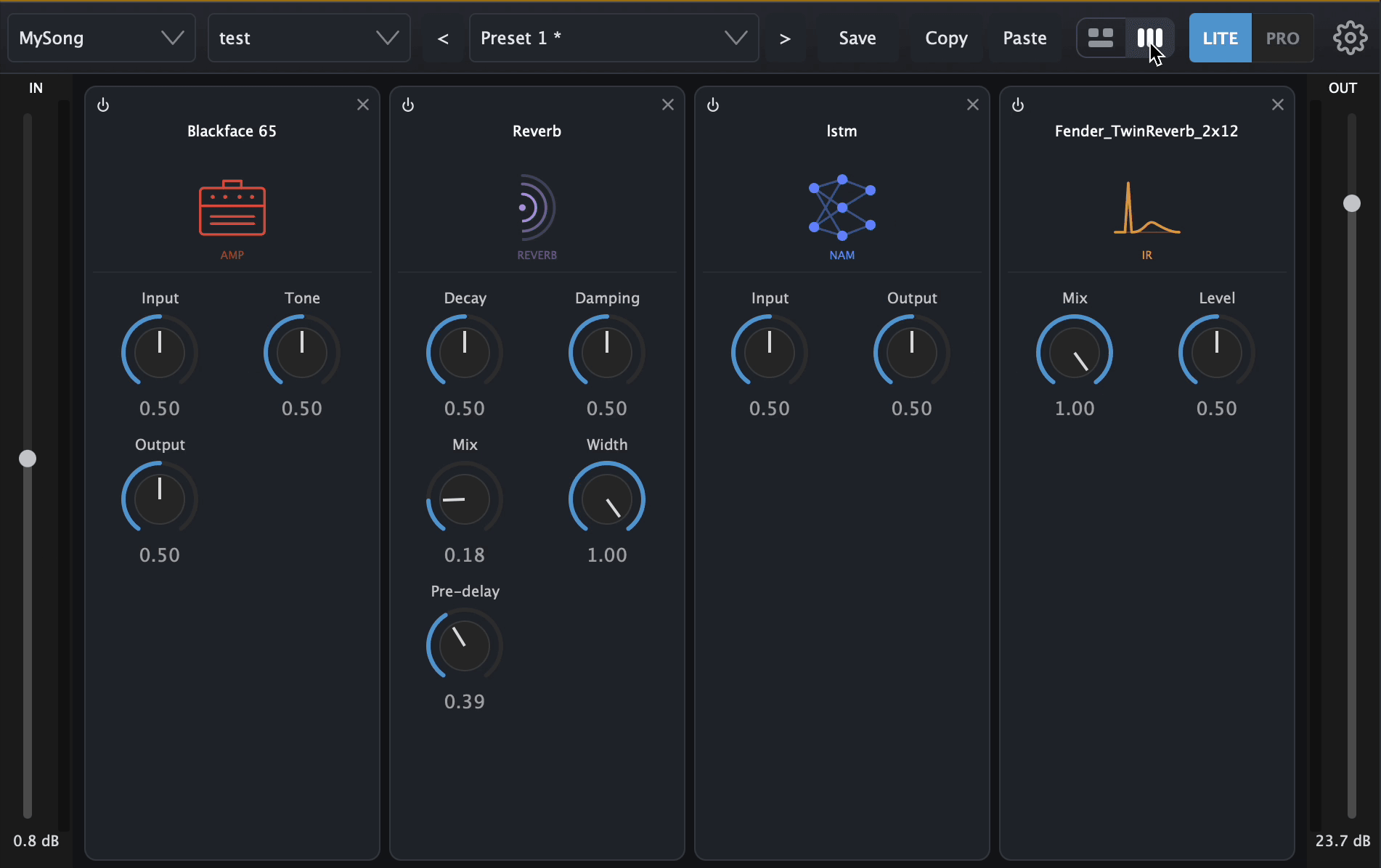The image size is (1381, 868).
Task: Remove the Reverb module
Action: coord(668,105)
